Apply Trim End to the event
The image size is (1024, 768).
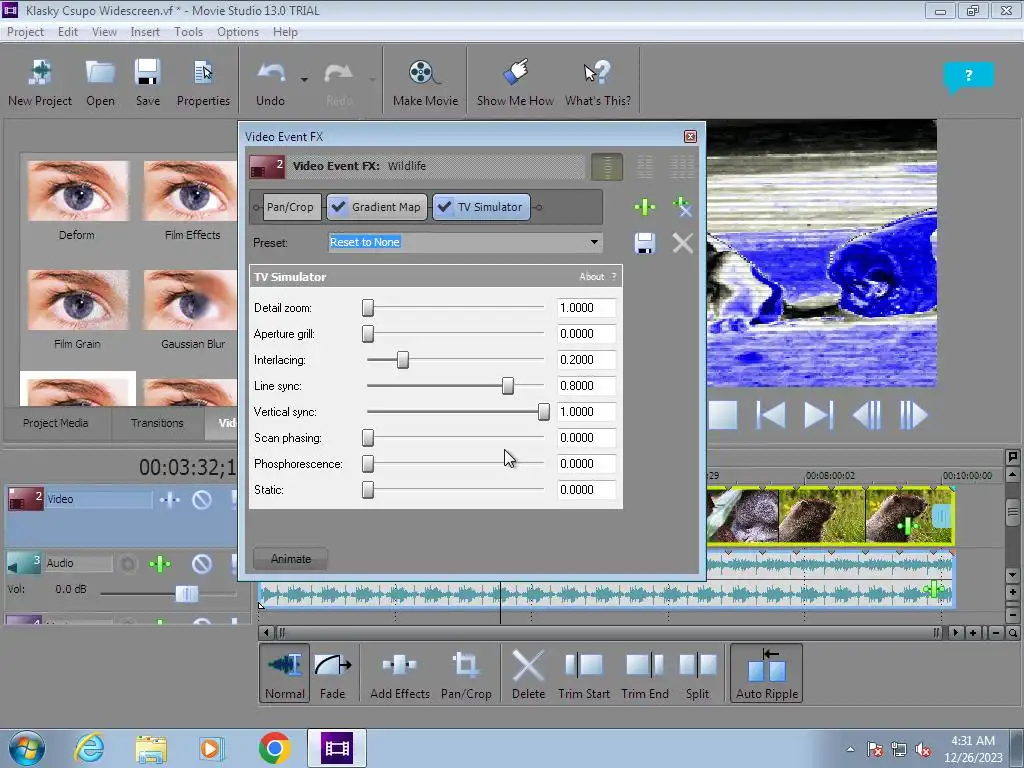[645, 673]
